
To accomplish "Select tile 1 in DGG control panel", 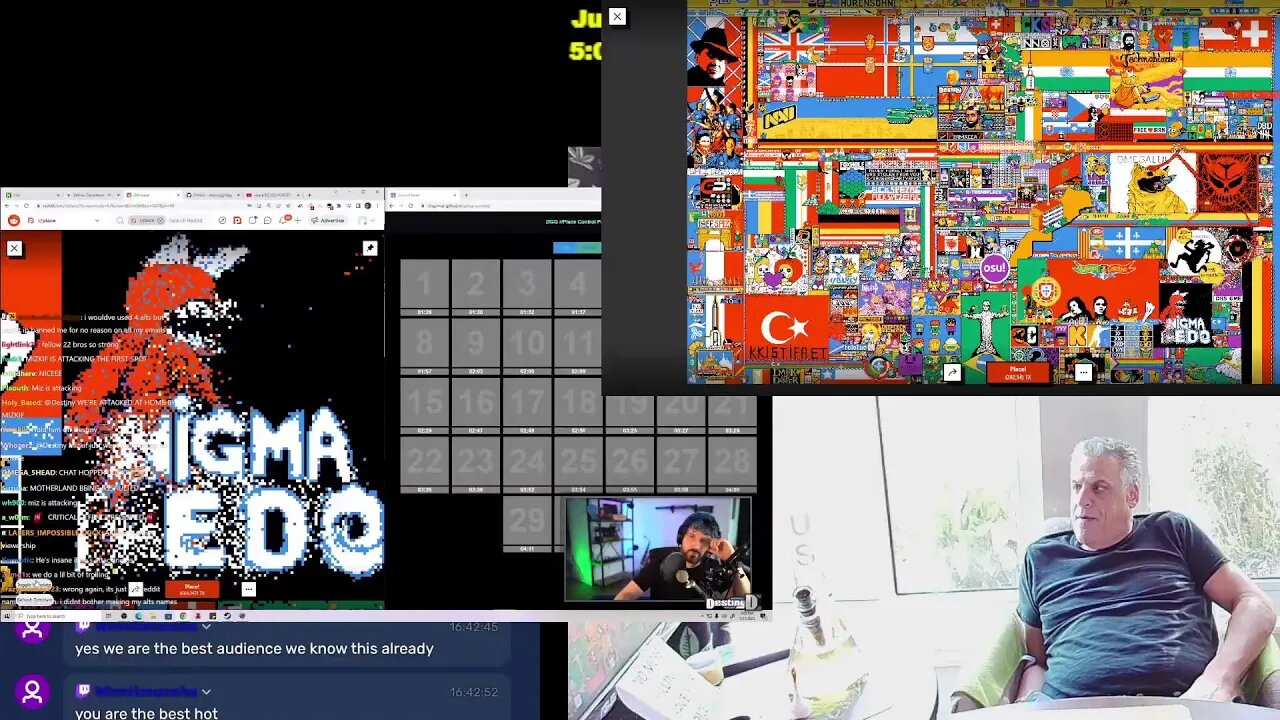I will 425,287.
